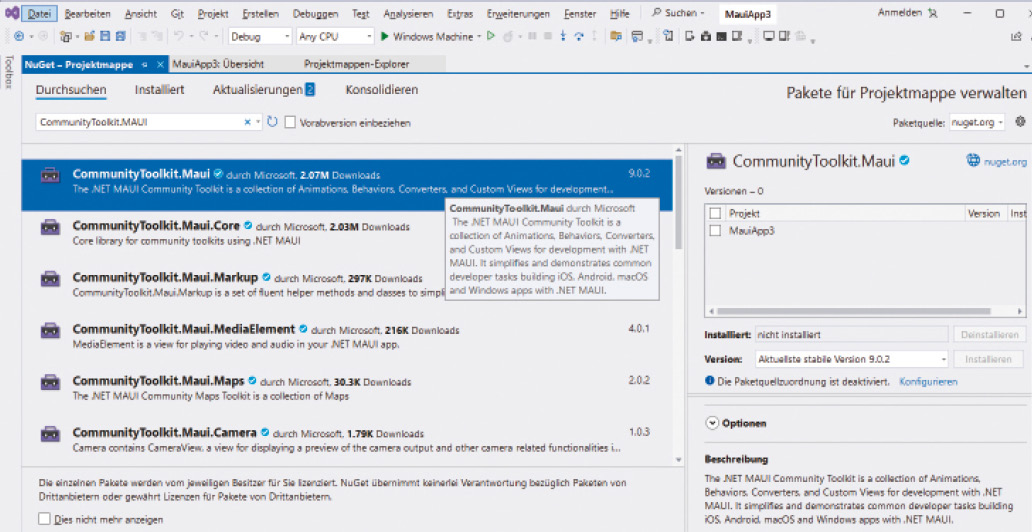Open the Any CPU platform dropdown

coord(336,37)
